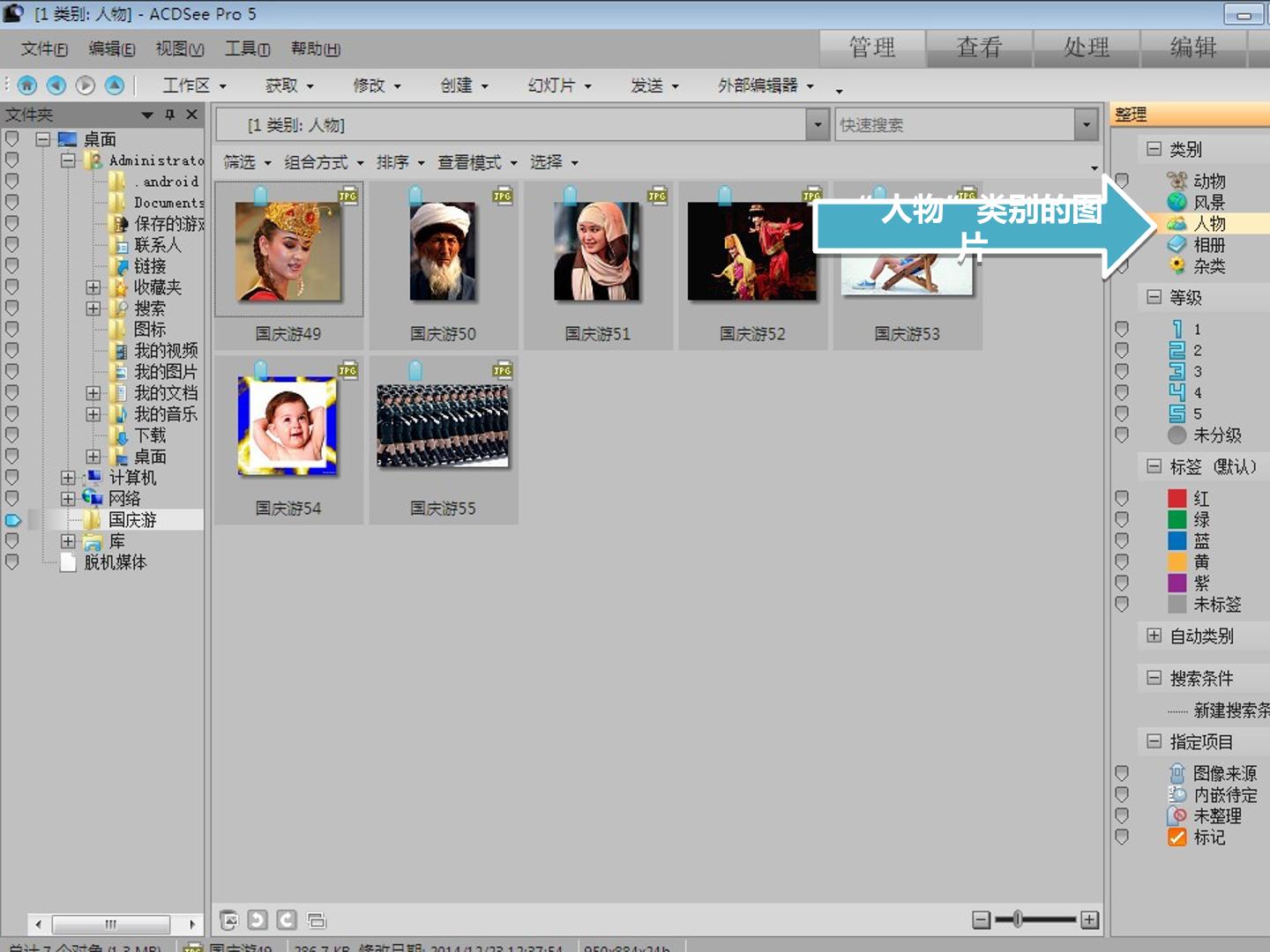This screenshot has height=952, width=1270.
Task: Click the 筛选 filter button
Action: 247,162
